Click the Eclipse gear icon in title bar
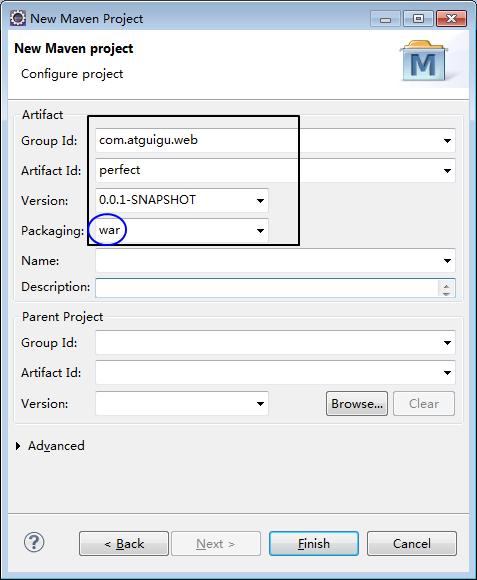Viewport: 477px width, 580px height. (x=18, y=18)
